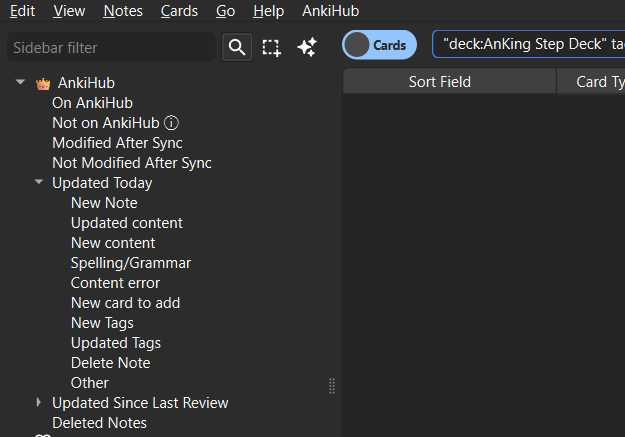Select the AnkiHub tree label

tap(86, 83)
